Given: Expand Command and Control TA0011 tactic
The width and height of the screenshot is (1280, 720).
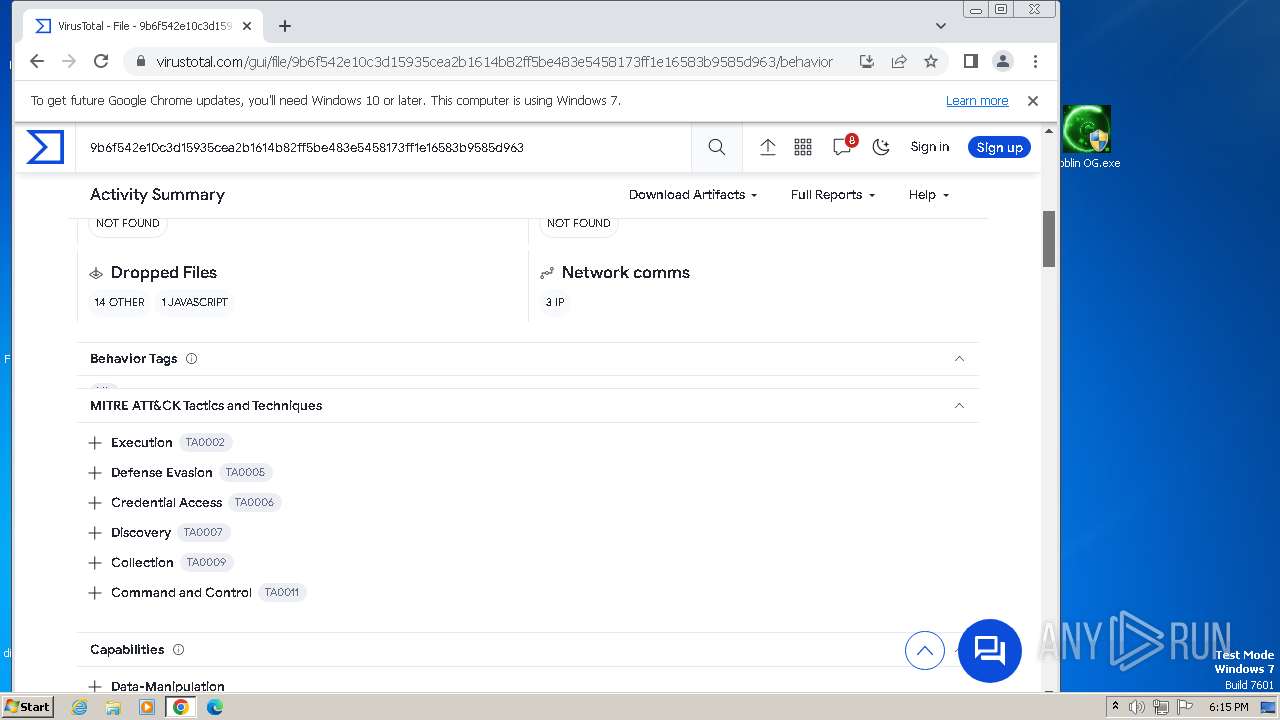Looking at the screenshot, I should click(x=95, y=592).
